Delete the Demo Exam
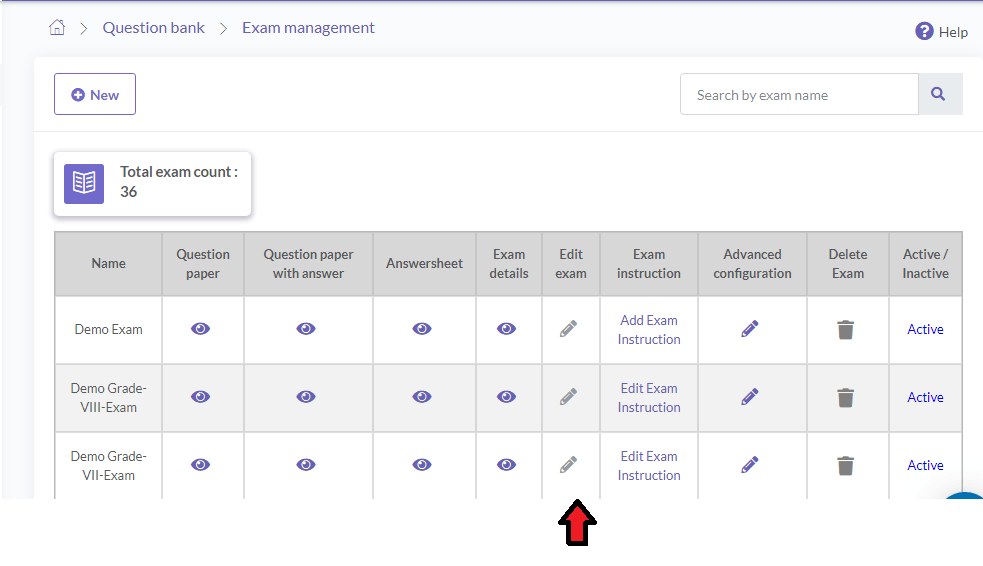The height and width of the screenshot is (566, 983). click(x=846, y=330)
